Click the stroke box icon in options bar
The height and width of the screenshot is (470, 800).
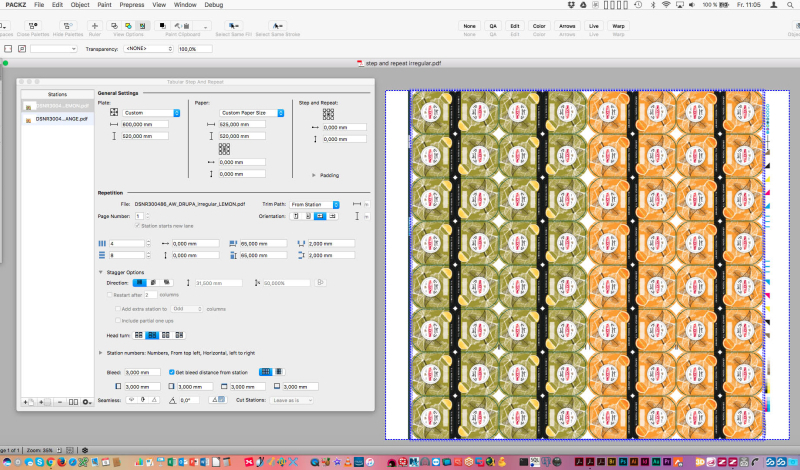(22, 49)
